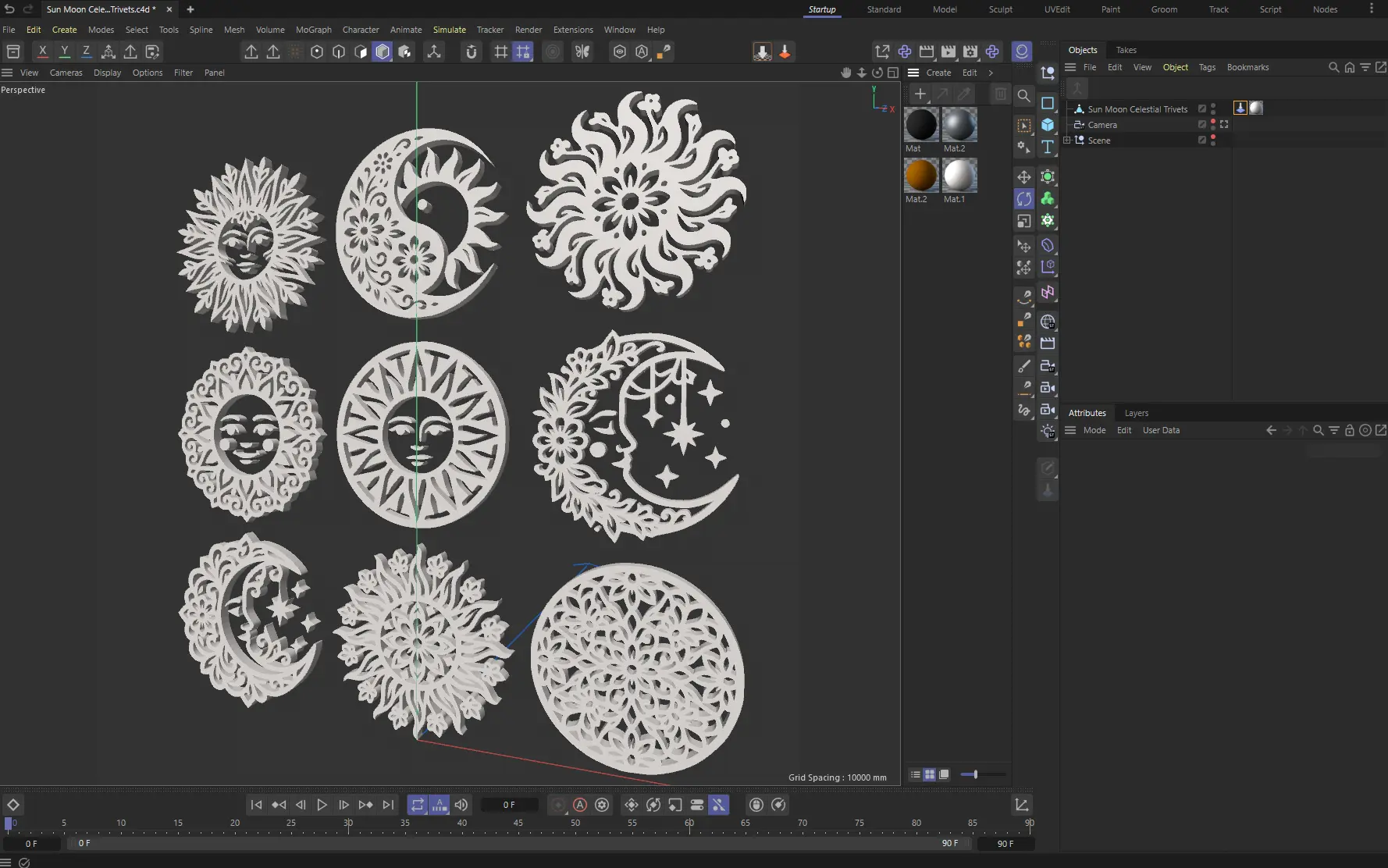Click the Rectangle spline icon
The width and height of the screenshot is (1388, 868).
pos(1048,103)
